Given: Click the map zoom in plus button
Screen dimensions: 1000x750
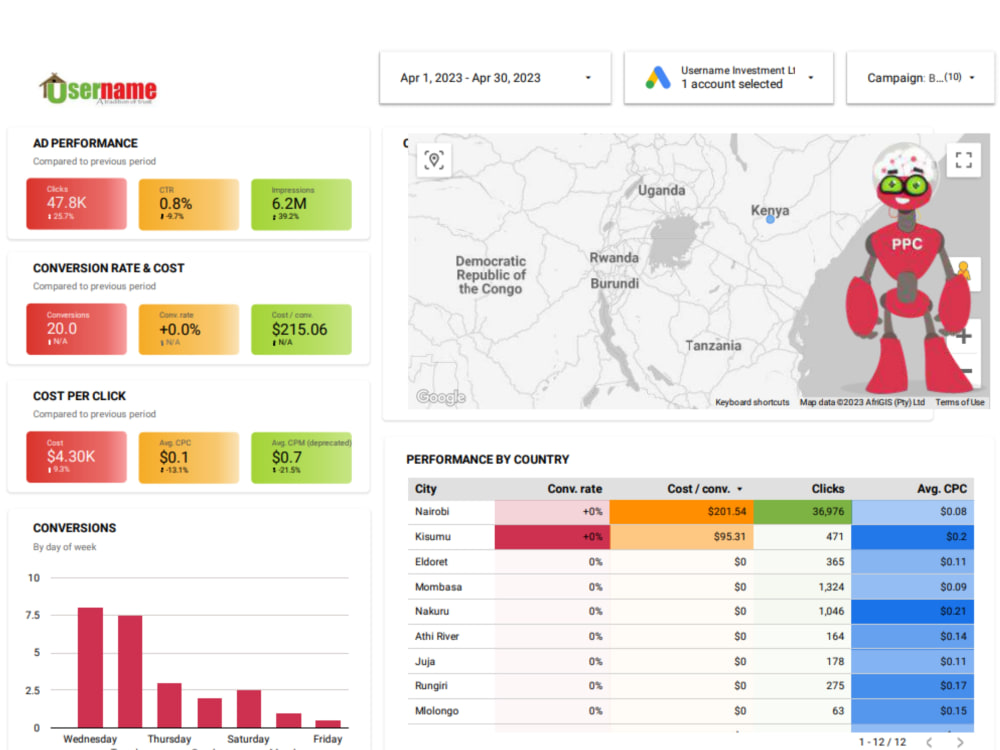Looking at the screenshot, I should [x=964, y=337].
